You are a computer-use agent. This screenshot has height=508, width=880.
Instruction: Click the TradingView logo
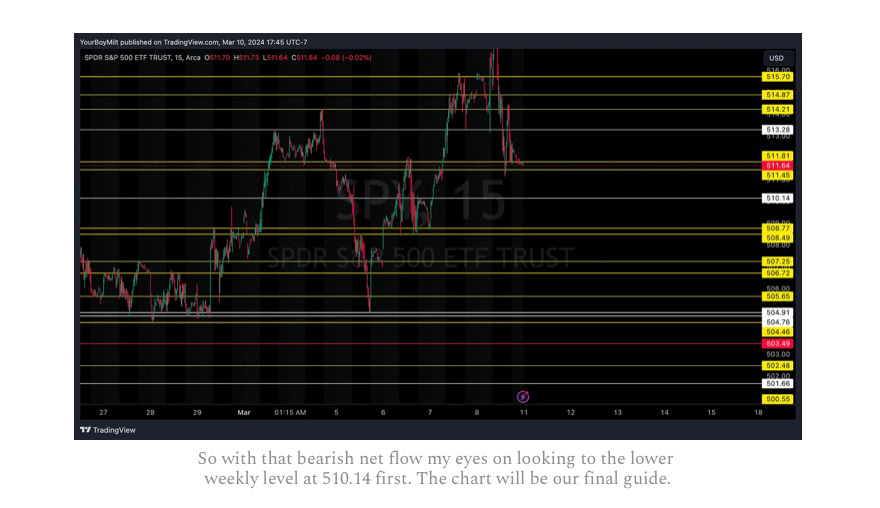[108, 430]
